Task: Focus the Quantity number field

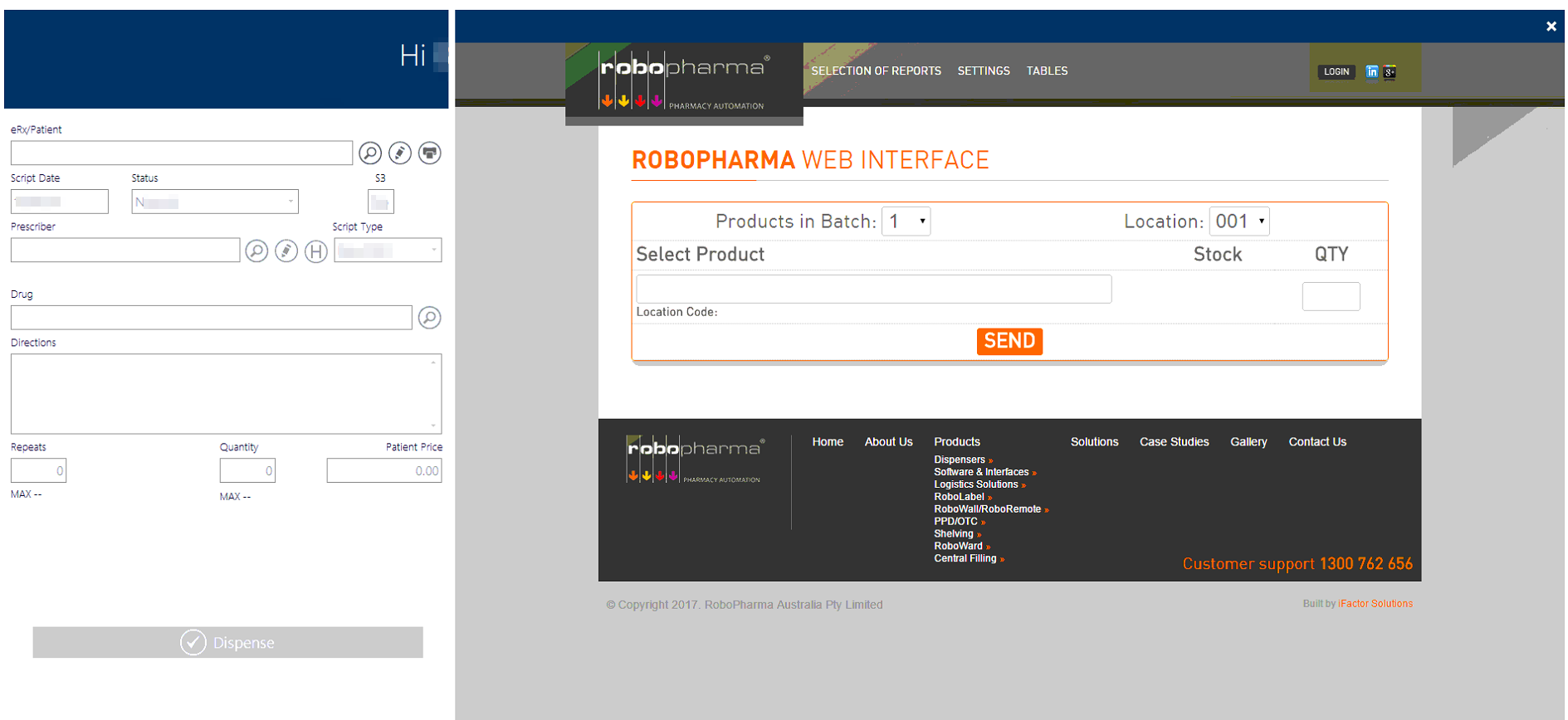Action: pos(247,470)
